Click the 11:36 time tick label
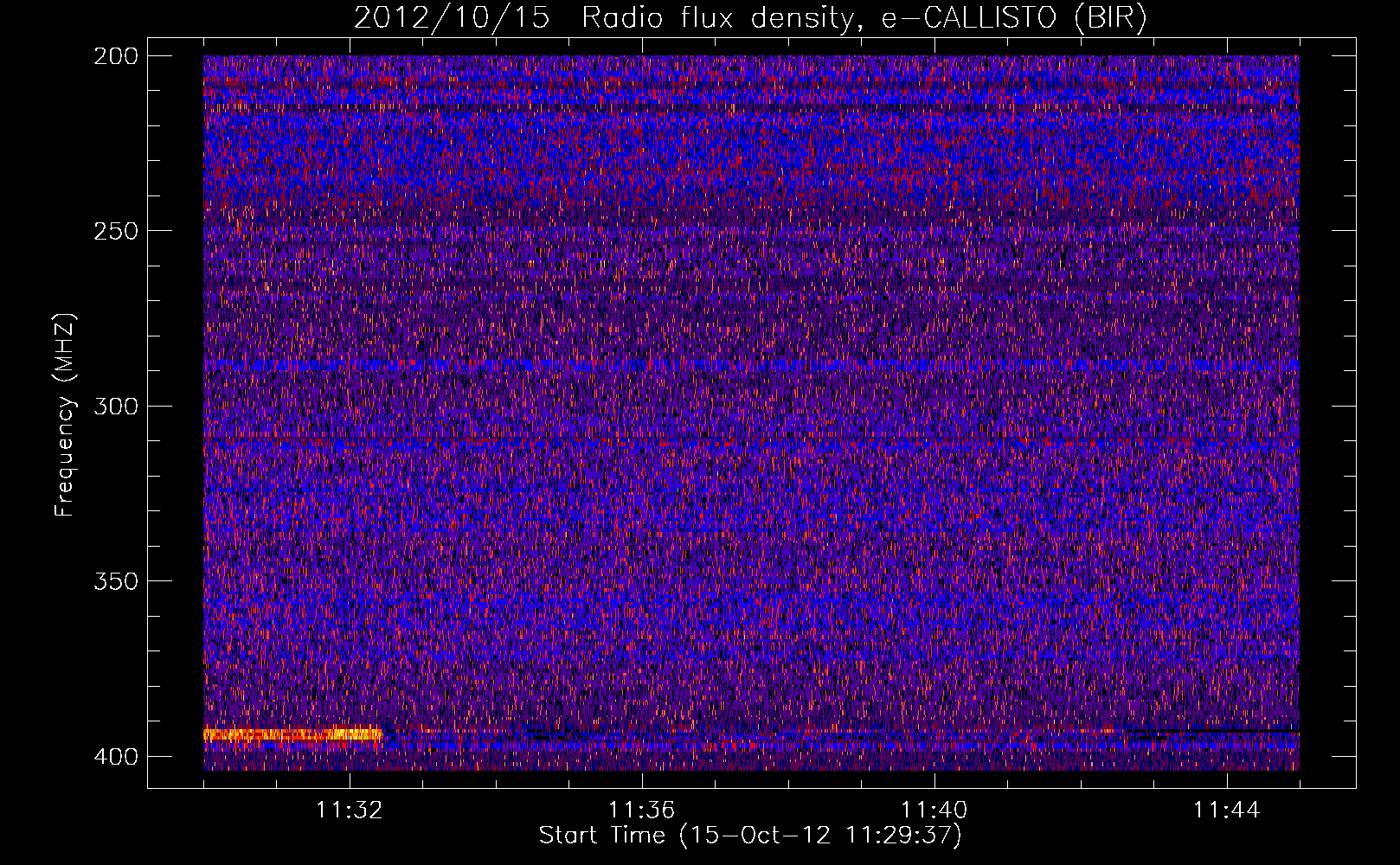1400x865 pixels. (x=641, y=811)
